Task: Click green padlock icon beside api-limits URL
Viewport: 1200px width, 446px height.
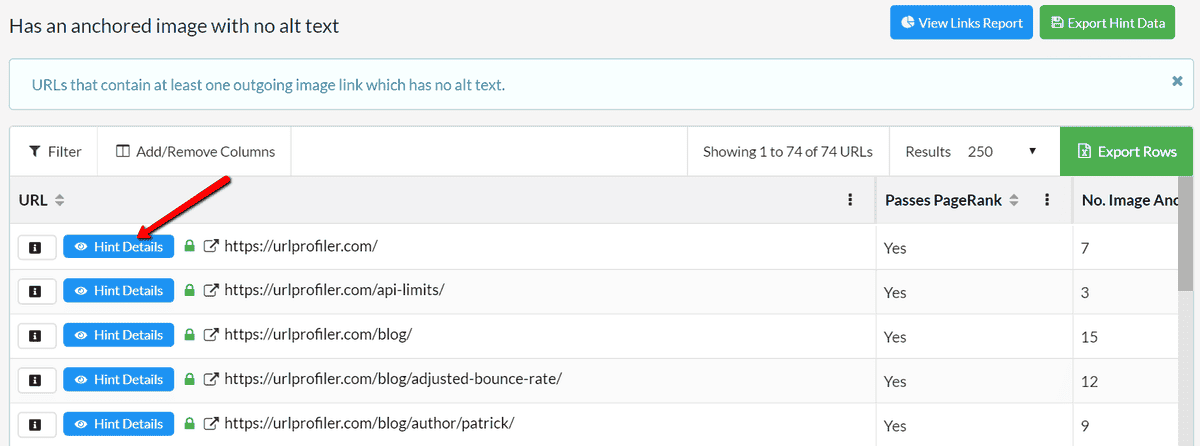Action: [190, 291]
